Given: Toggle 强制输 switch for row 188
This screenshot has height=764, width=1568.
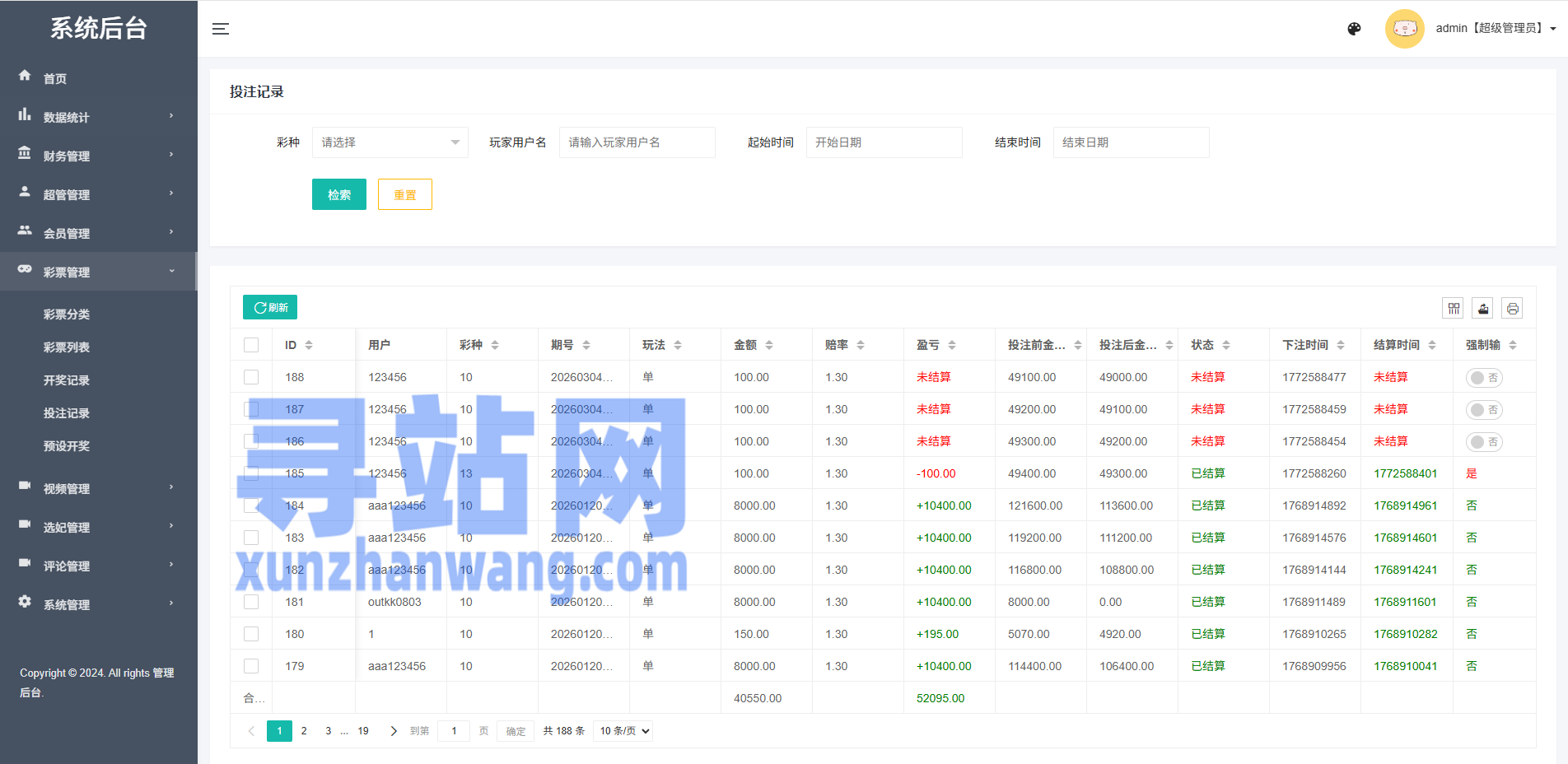Looking at the screenshot, I should (1483, 378).
